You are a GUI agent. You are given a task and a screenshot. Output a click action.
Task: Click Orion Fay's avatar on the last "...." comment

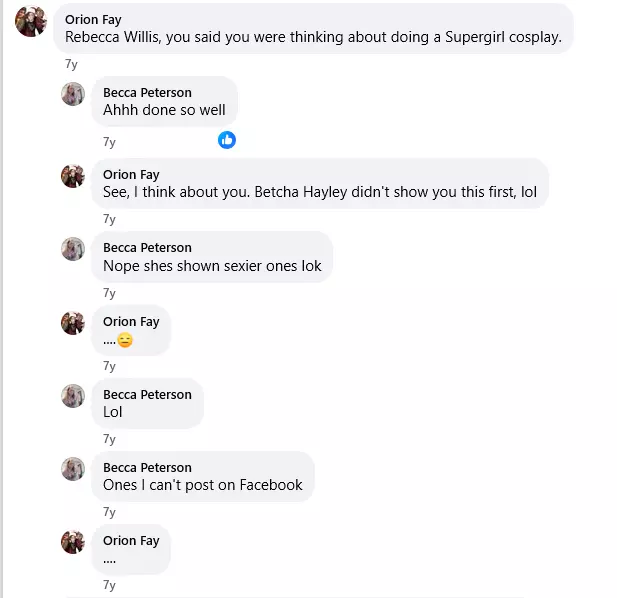point(73,542)
